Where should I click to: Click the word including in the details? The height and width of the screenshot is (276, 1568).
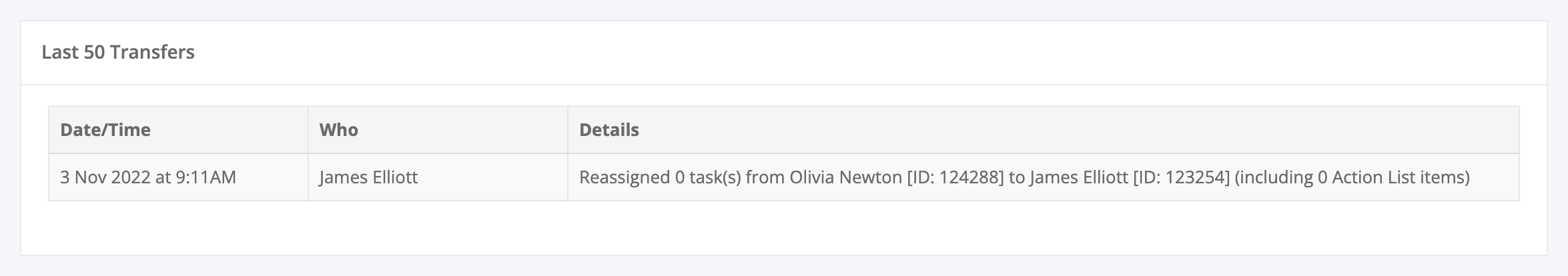pos(1275,177)
